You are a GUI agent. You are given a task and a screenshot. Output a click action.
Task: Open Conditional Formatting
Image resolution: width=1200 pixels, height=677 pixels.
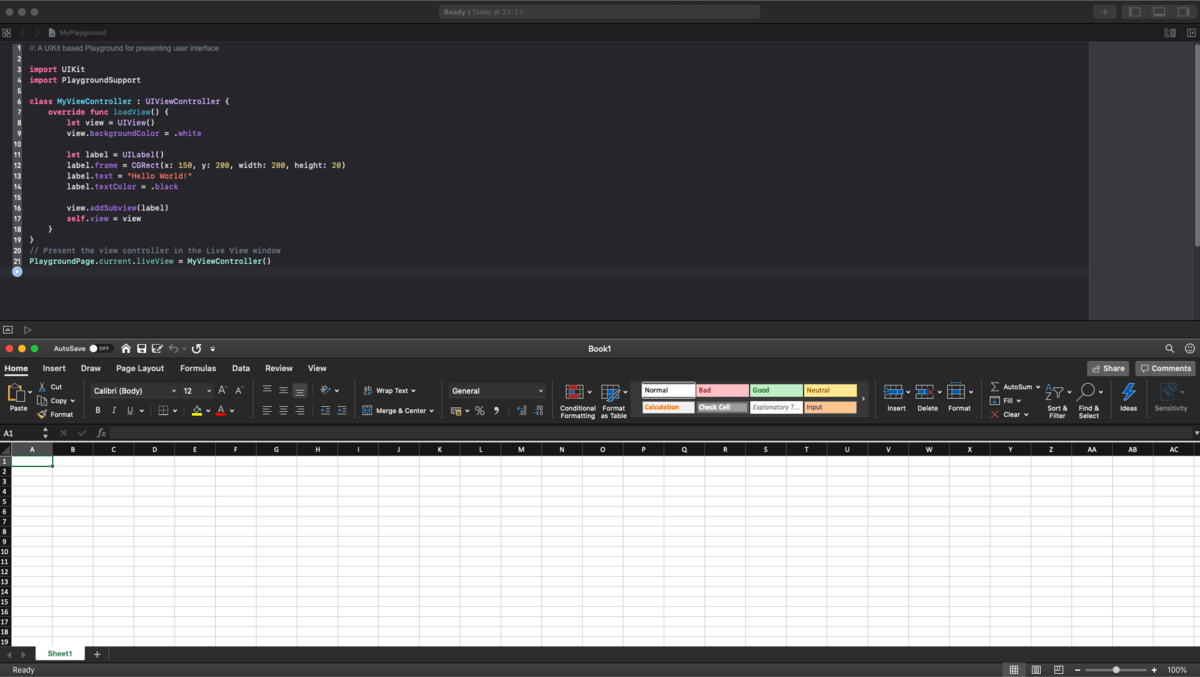point(577,401)
